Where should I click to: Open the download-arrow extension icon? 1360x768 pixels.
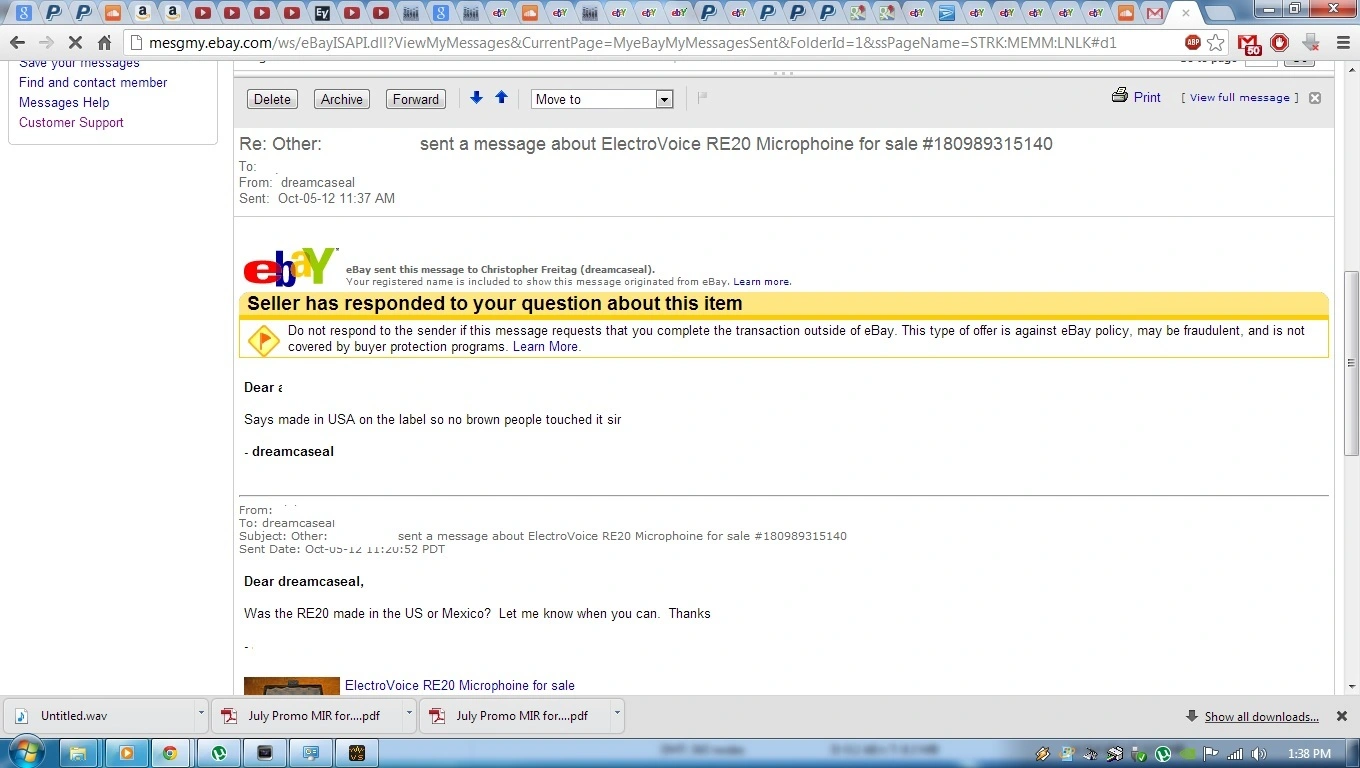1310,43
